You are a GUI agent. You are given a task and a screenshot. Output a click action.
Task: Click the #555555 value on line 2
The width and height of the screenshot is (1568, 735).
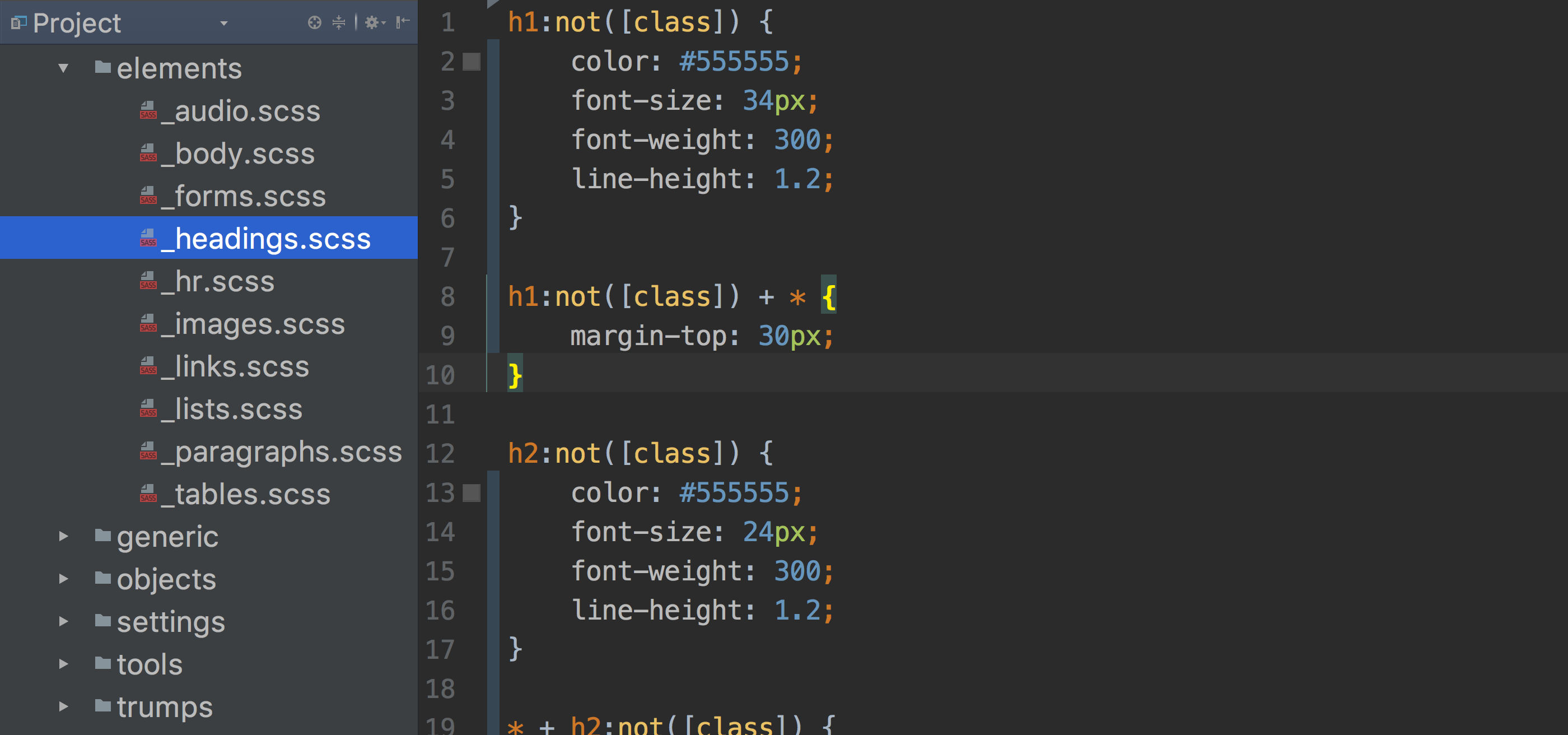click(x=734, y=62)
